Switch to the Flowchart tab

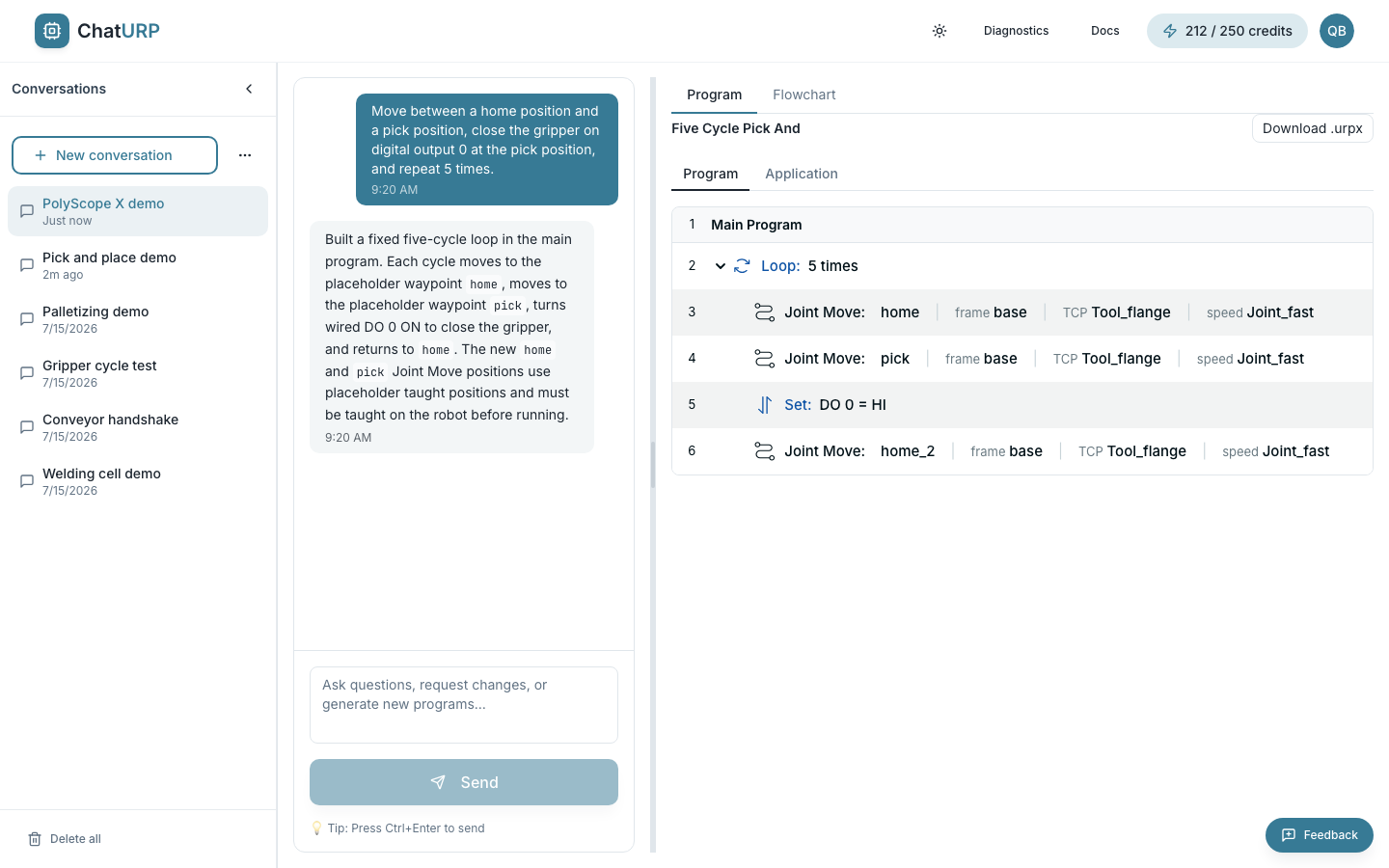803,95
